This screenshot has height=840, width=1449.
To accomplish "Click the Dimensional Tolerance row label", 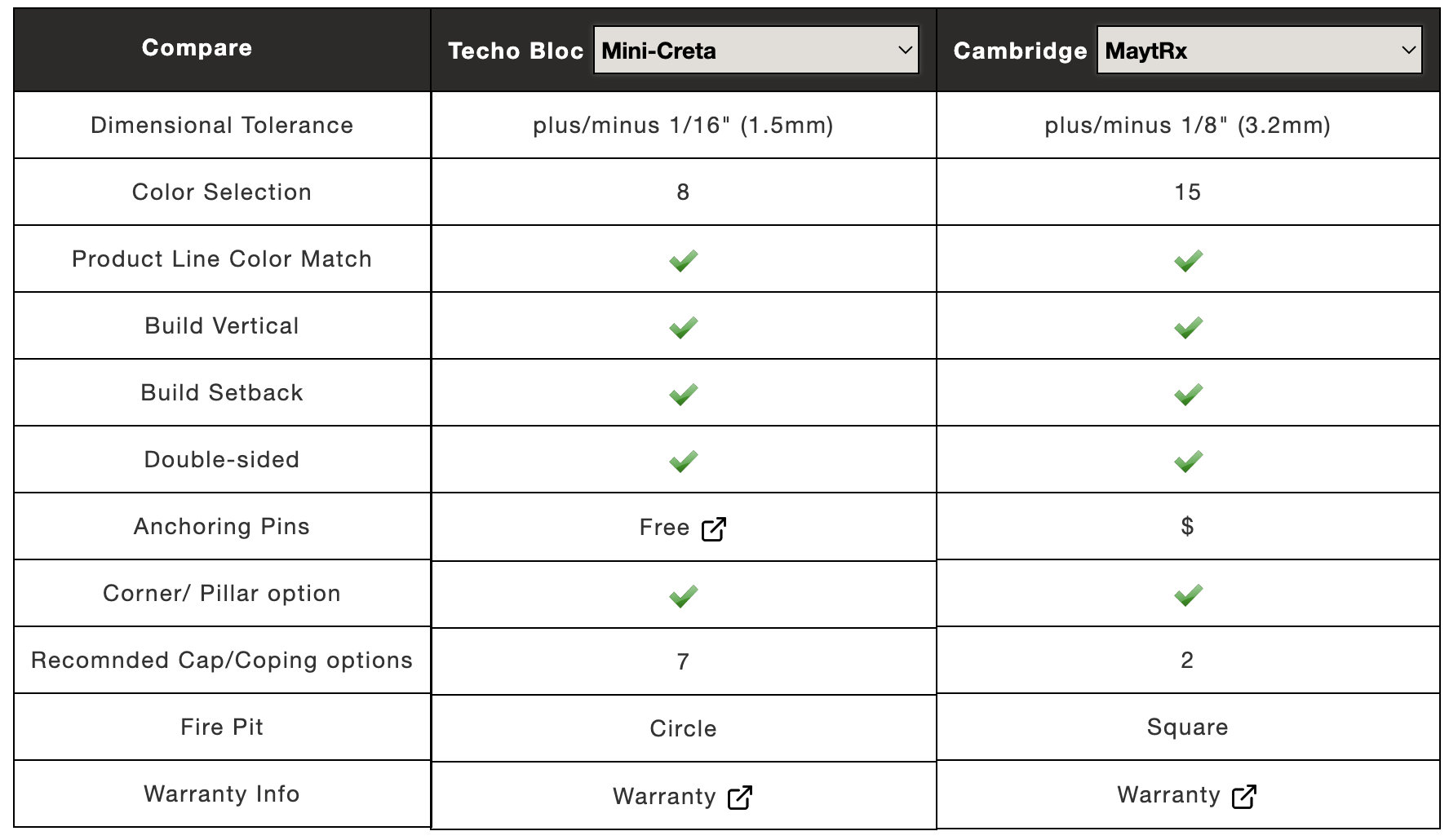I will [222, 125].
